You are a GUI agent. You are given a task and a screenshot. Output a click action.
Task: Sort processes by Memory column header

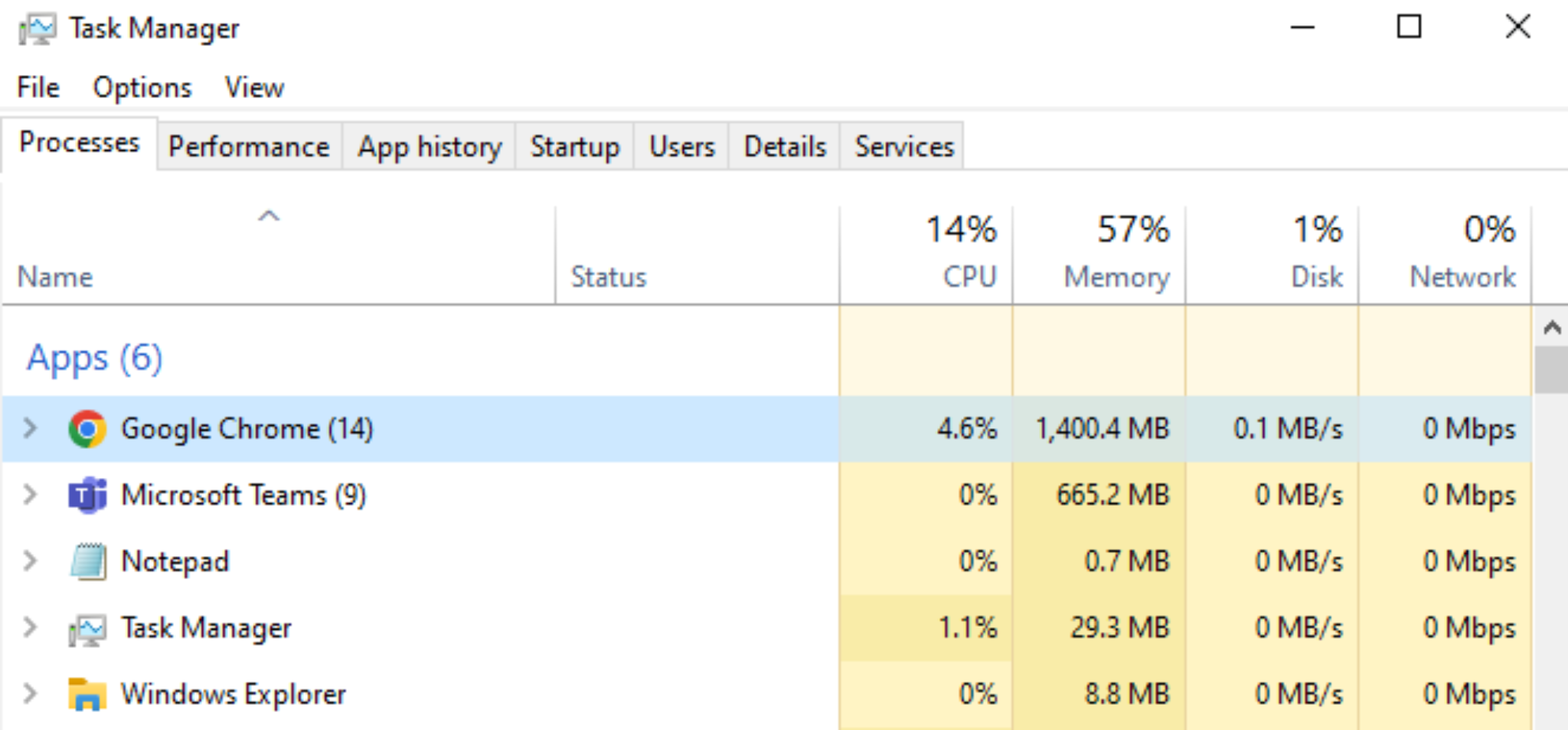(1099, 255)
